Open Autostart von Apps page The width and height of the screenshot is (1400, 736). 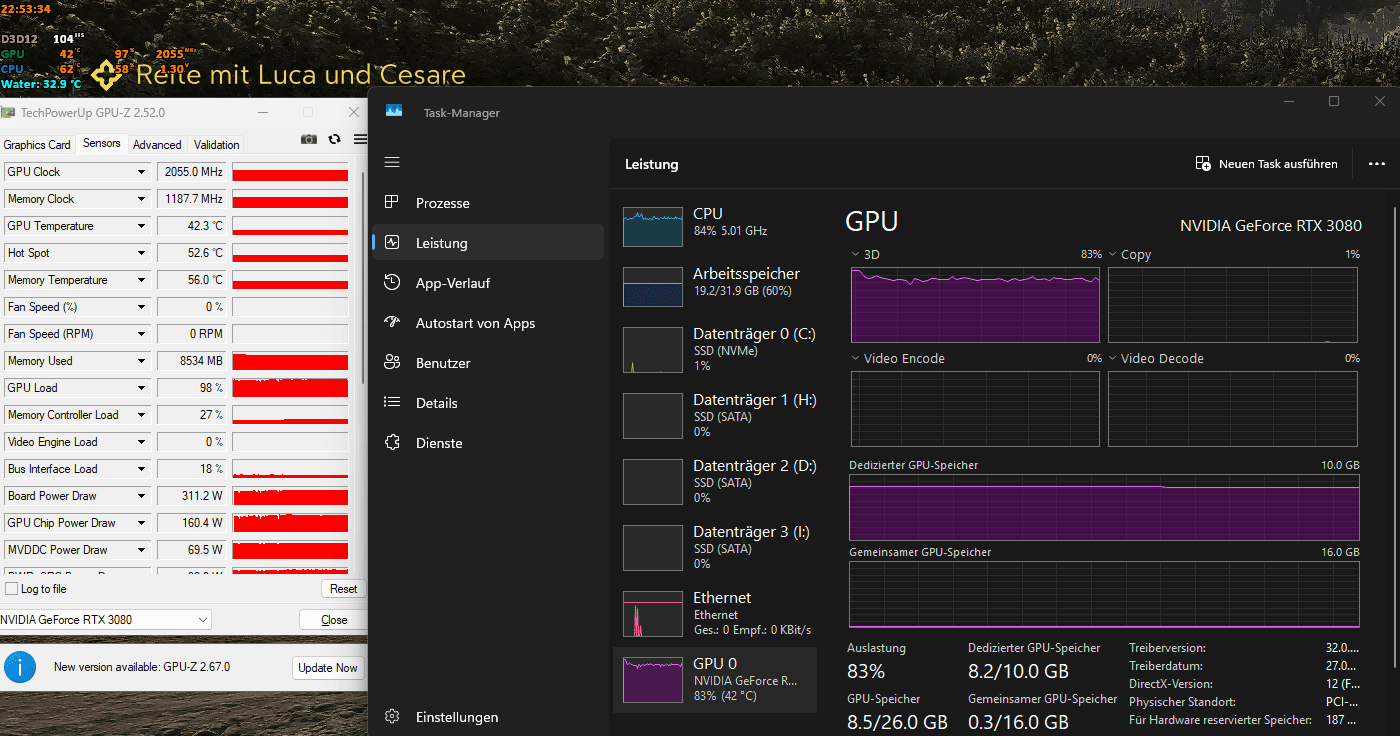pos(488,323)
